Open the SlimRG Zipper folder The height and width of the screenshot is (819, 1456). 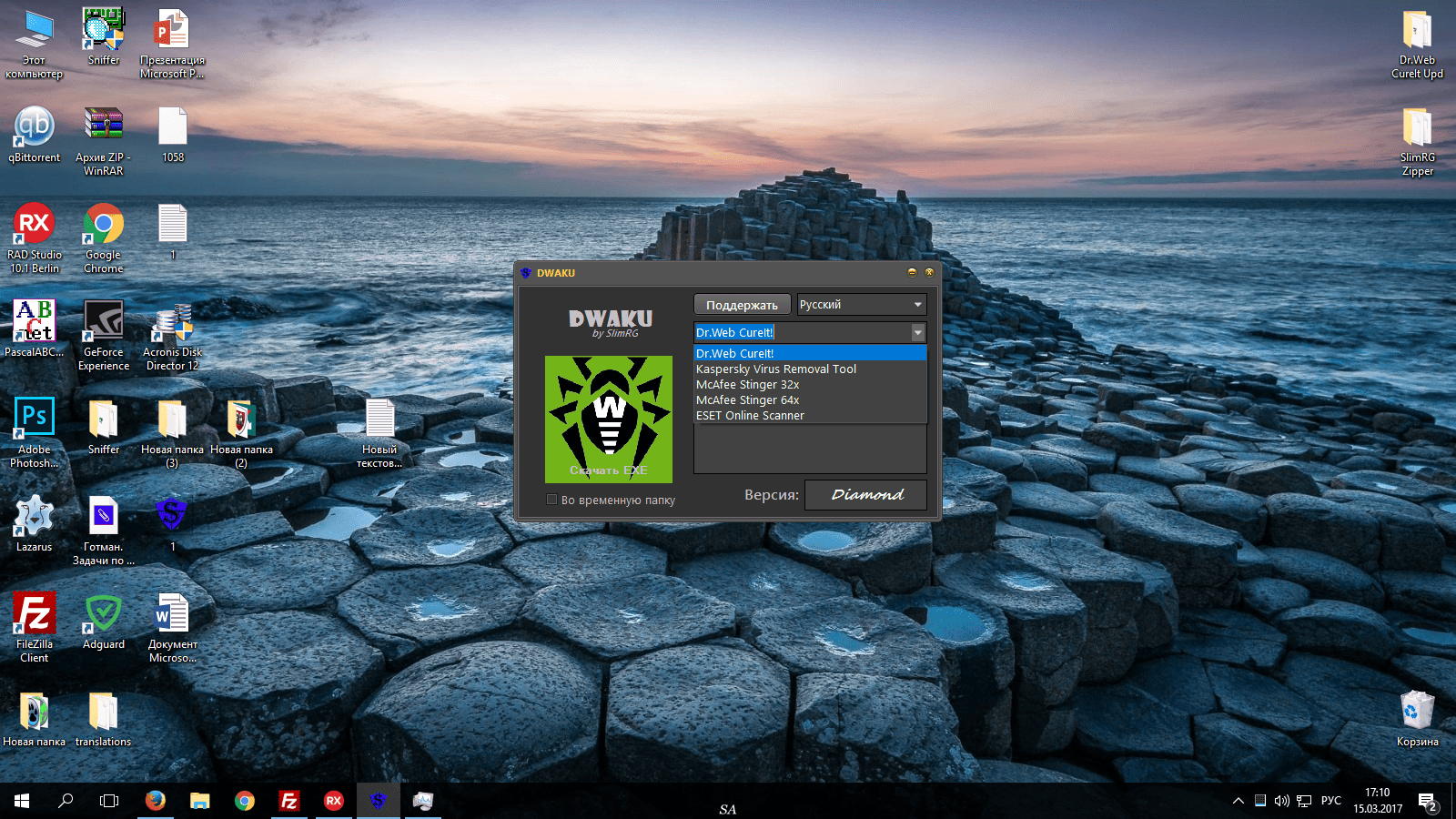pos(1417,140)
